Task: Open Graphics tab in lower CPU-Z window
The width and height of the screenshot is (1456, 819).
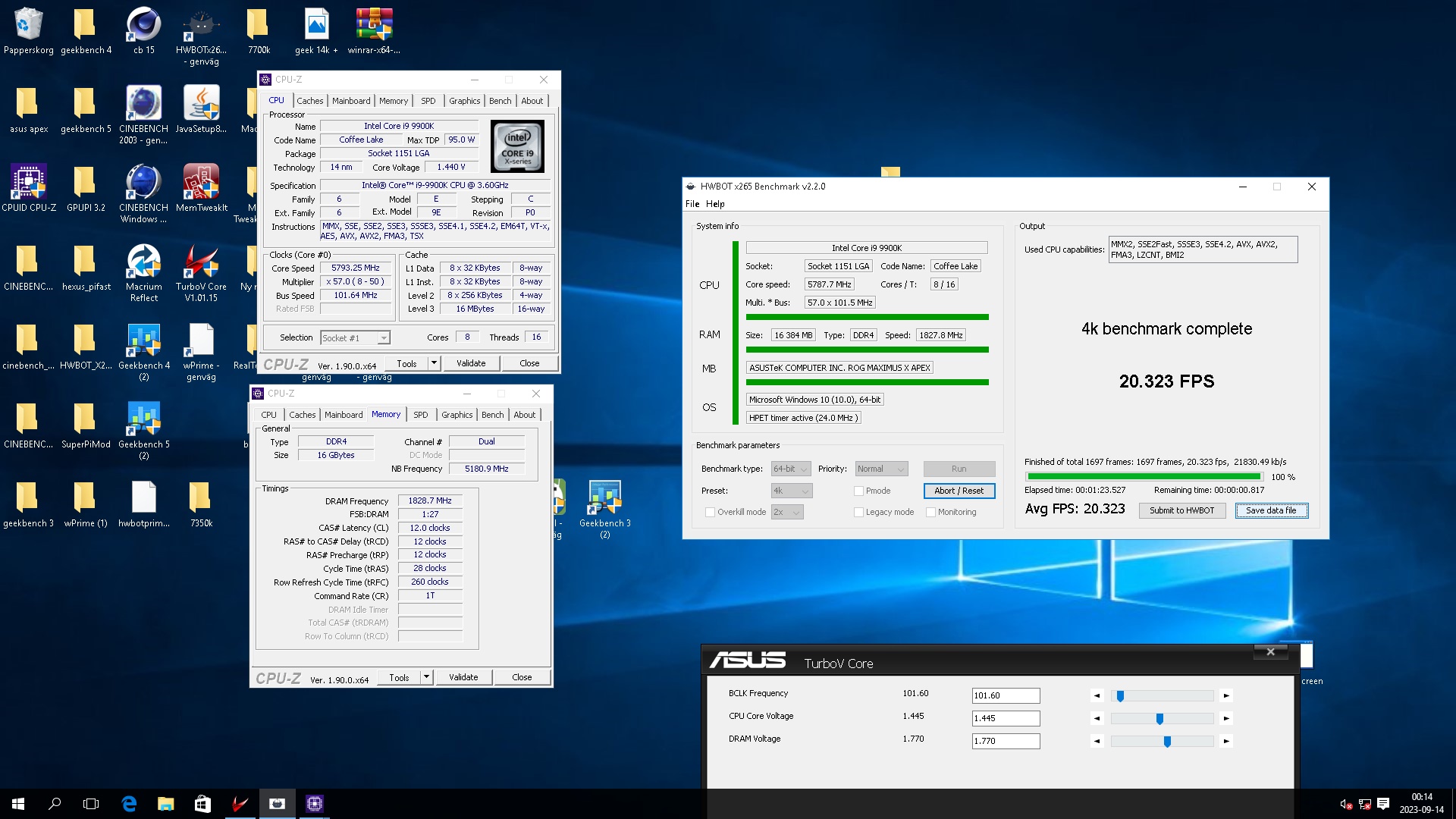Action: point(457,415)
